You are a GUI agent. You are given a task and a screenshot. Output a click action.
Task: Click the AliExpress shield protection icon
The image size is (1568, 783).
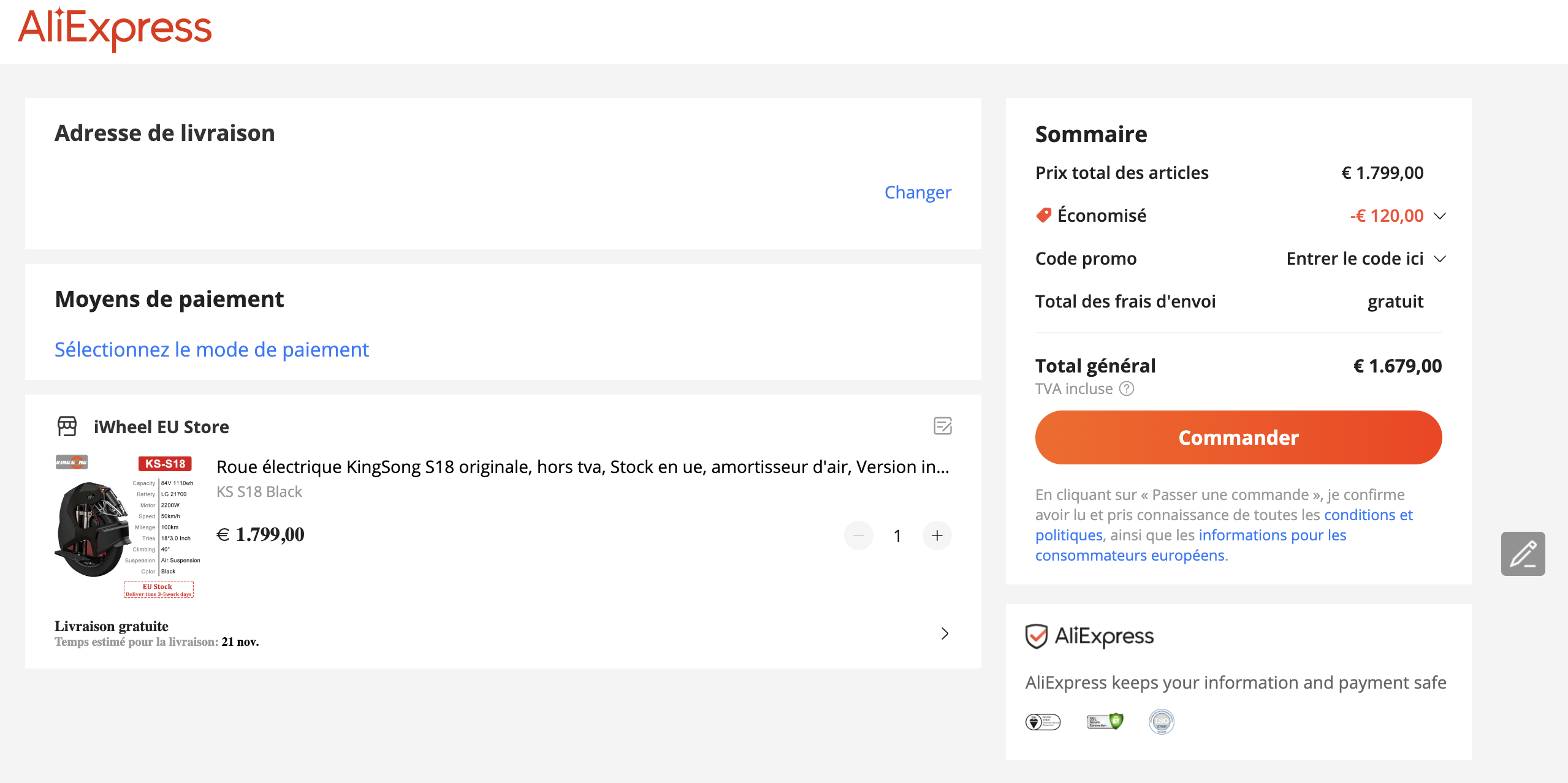click(1037, 636)
